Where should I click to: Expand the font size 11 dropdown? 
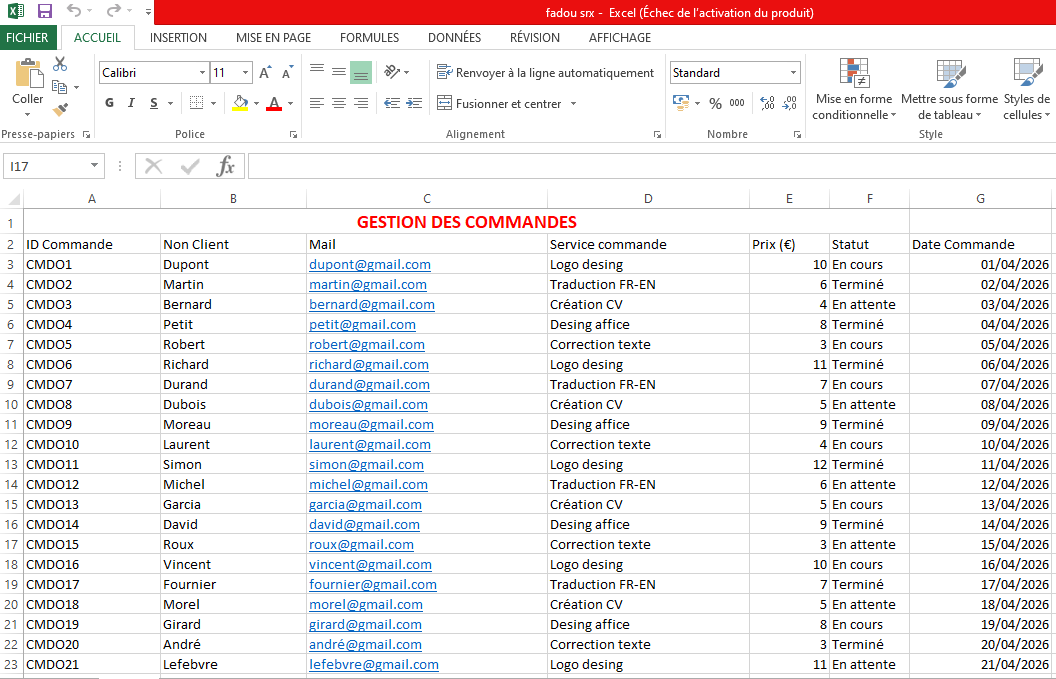click(246, 73)
